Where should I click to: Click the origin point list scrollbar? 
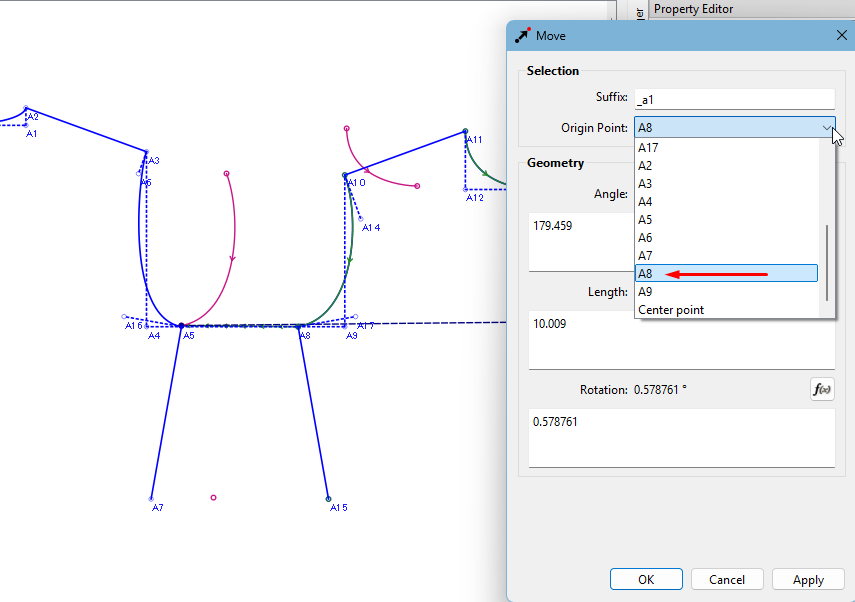(826, 262)
